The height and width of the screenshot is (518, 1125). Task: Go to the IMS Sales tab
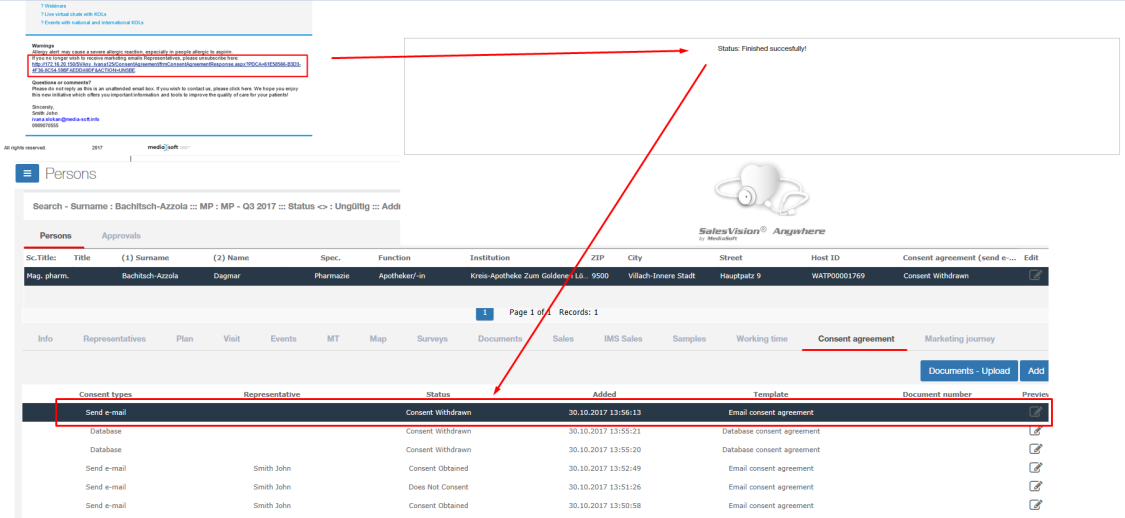point(623,339)
